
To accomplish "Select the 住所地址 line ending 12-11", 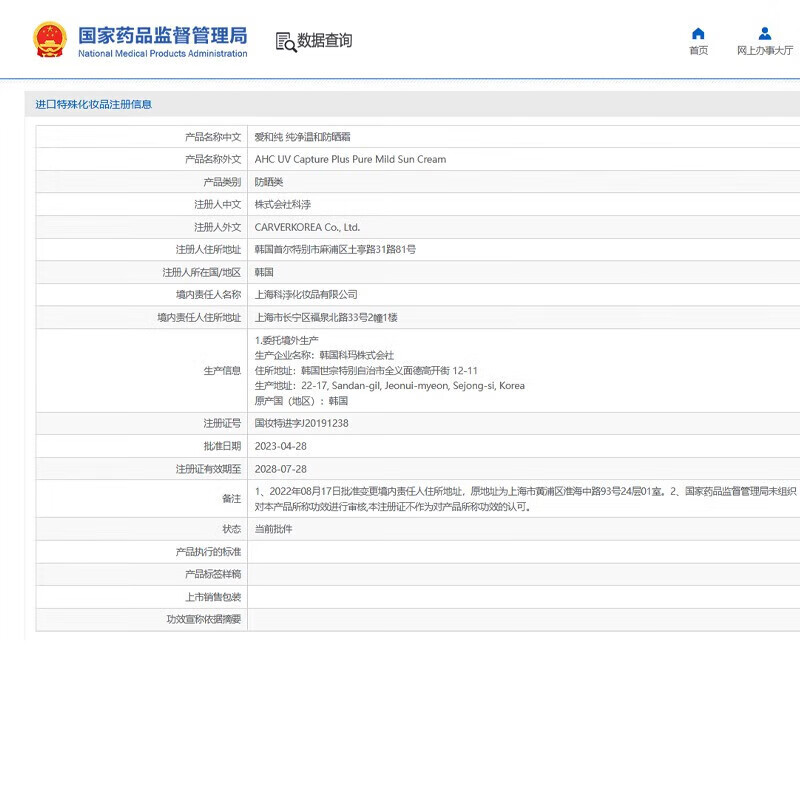I will (x=366, y=370).
